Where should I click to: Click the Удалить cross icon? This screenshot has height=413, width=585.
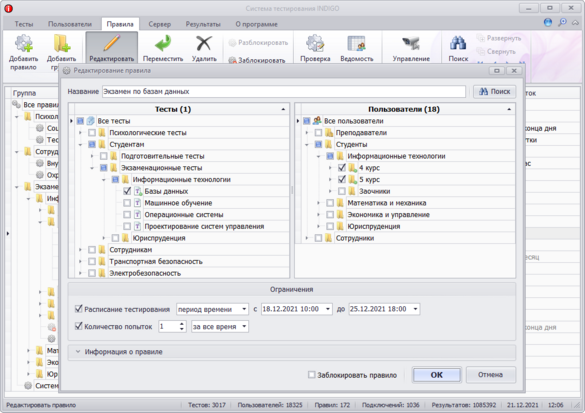pos(204,44)
